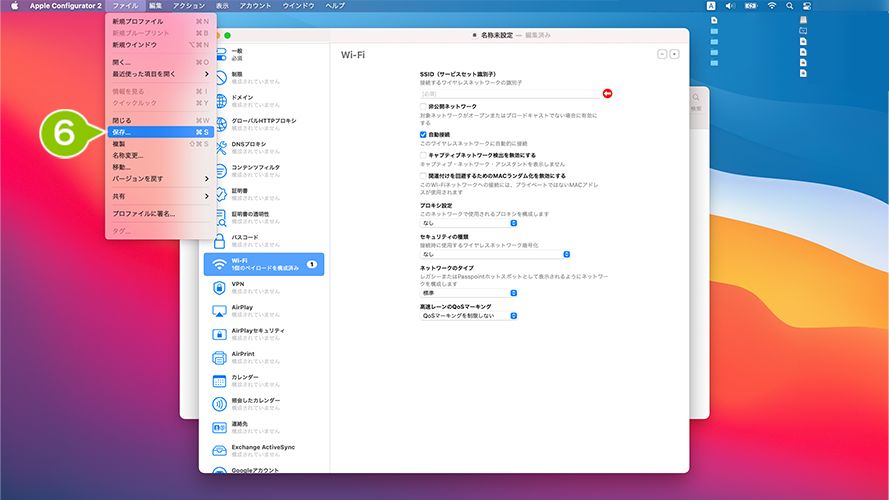Open the volume menu bar icon
Screen dimensions: 889x500
pos(730,6)
